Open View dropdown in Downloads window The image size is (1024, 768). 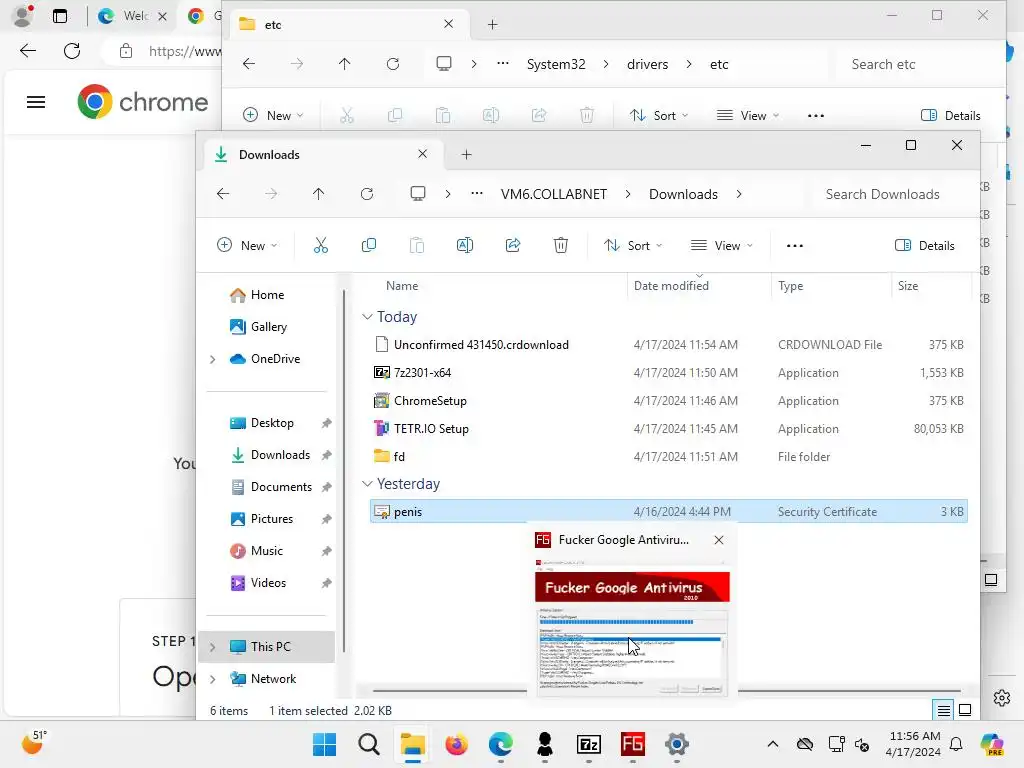pos(722,246)
